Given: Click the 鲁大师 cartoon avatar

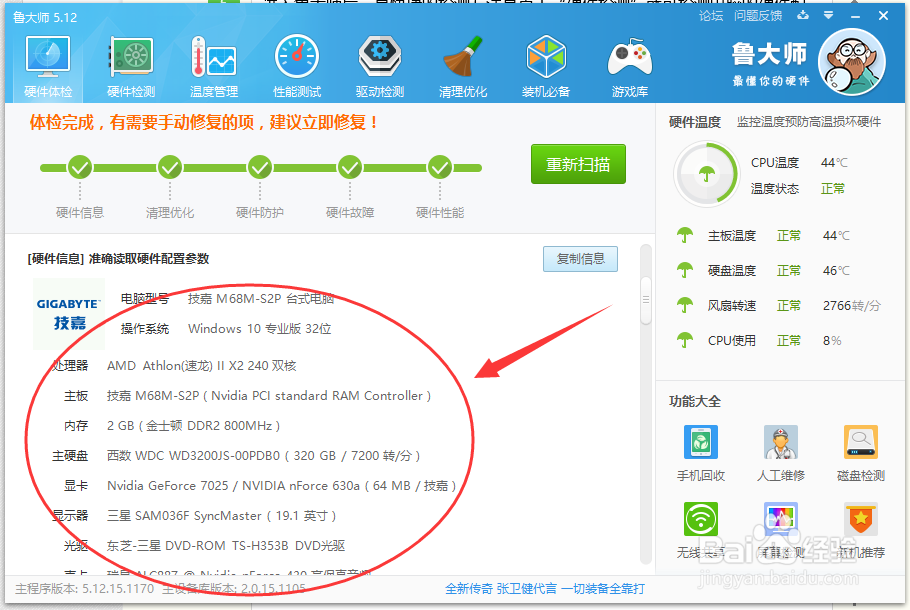Looking at the screenshot, I should pyautogui.click(x=852, y=62).
